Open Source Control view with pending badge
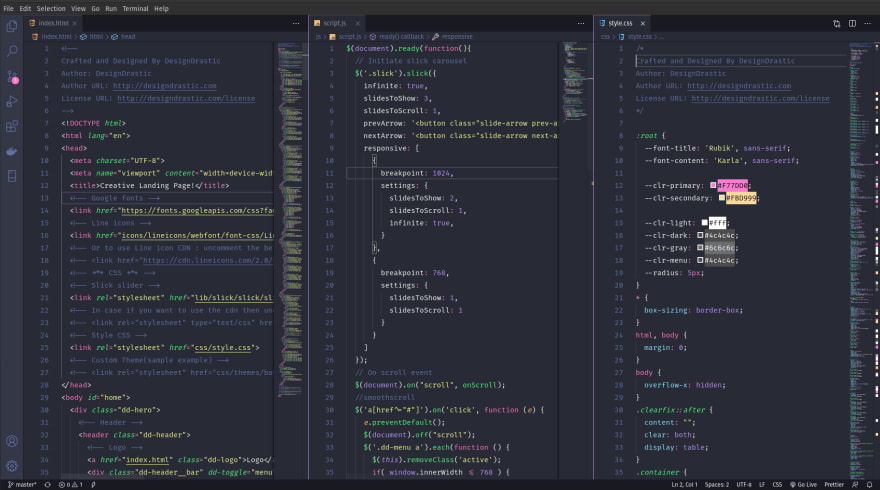This screenshot has width=880, height=490. click(x=12, y=76)
